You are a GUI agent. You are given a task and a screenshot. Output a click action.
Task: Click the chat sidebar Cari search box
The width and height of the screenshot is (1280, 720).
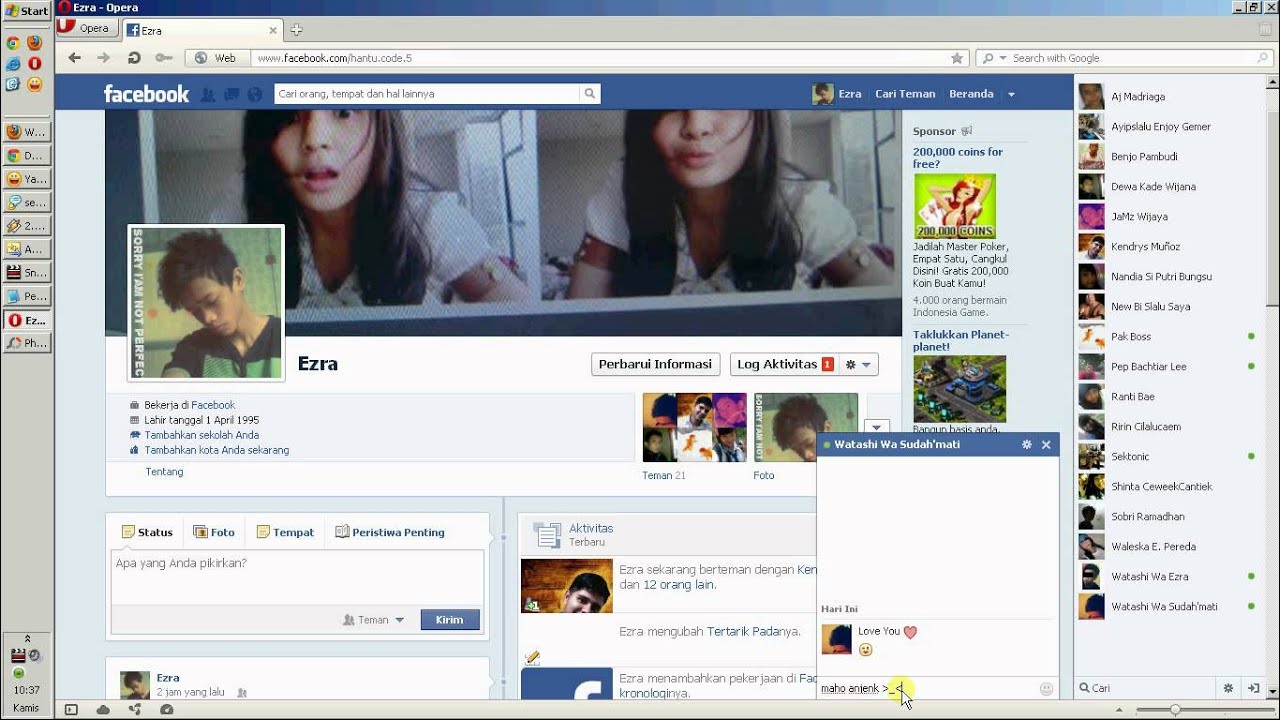pyautogui.click(x=1150, y=688)
